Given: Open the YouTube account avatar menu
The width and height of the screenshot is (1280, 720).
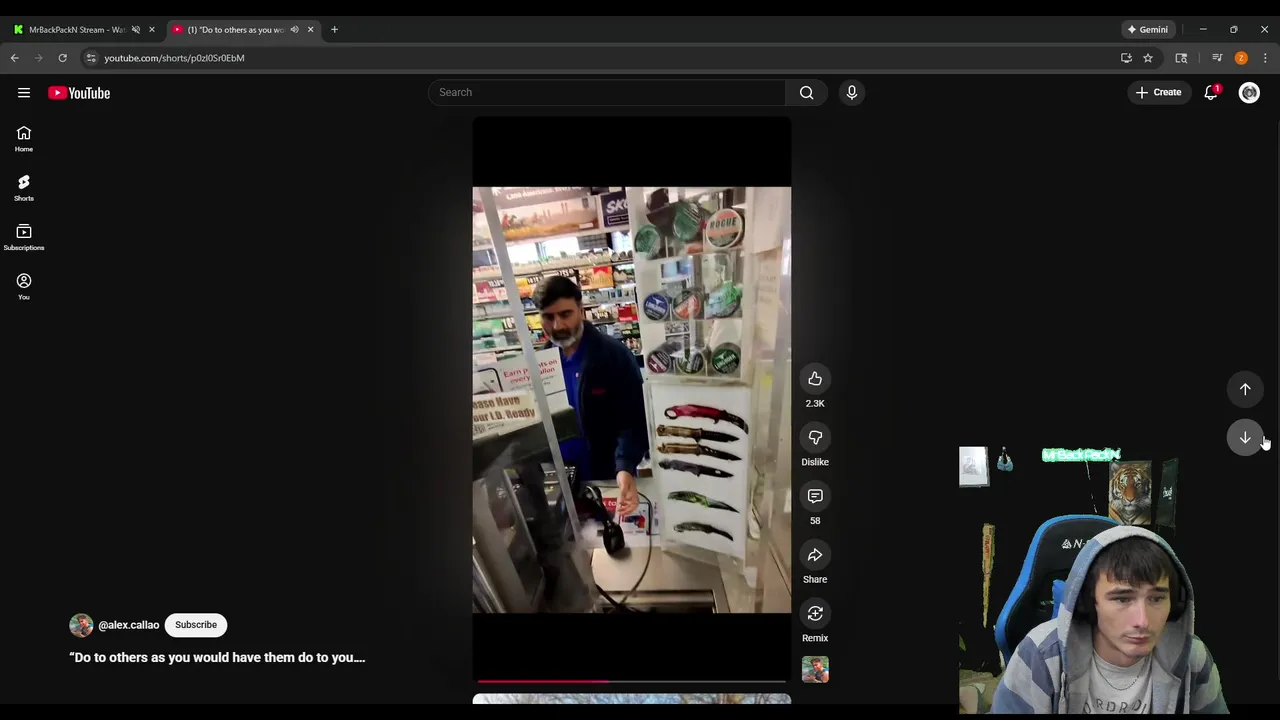Looking at the screenshot, I should click(x=1249, y=92).
